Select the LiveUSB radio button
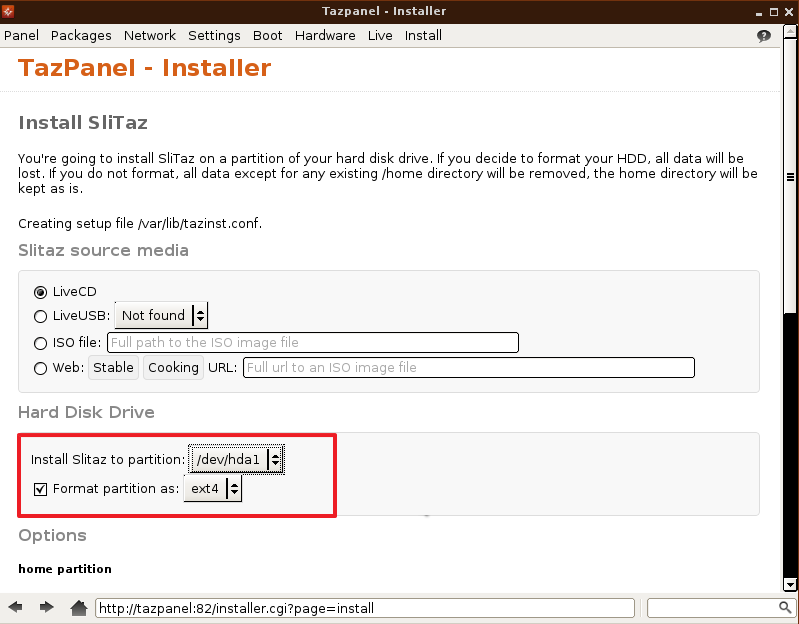The image size is (799, 624). [40, 316]
